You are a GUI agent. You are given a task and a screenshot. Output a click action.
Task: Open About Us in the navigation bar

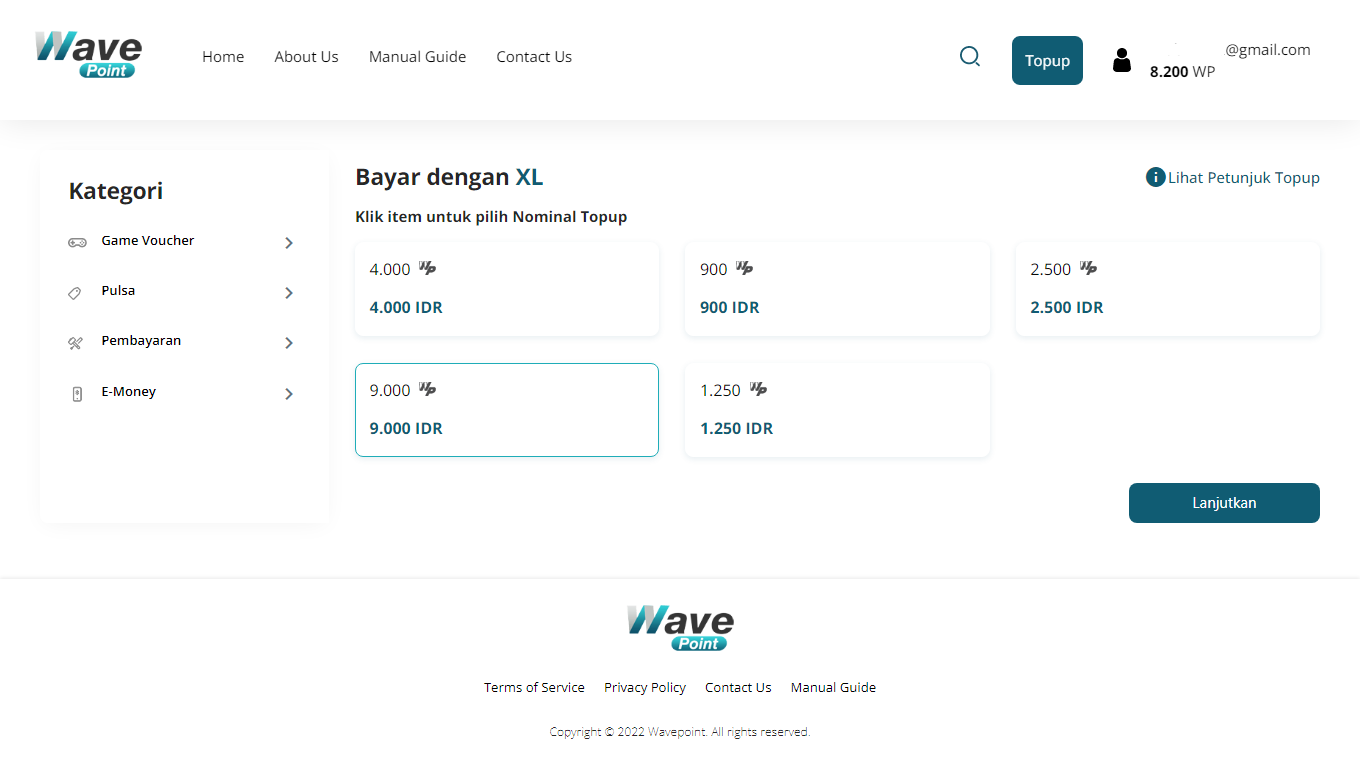(306, 57)
